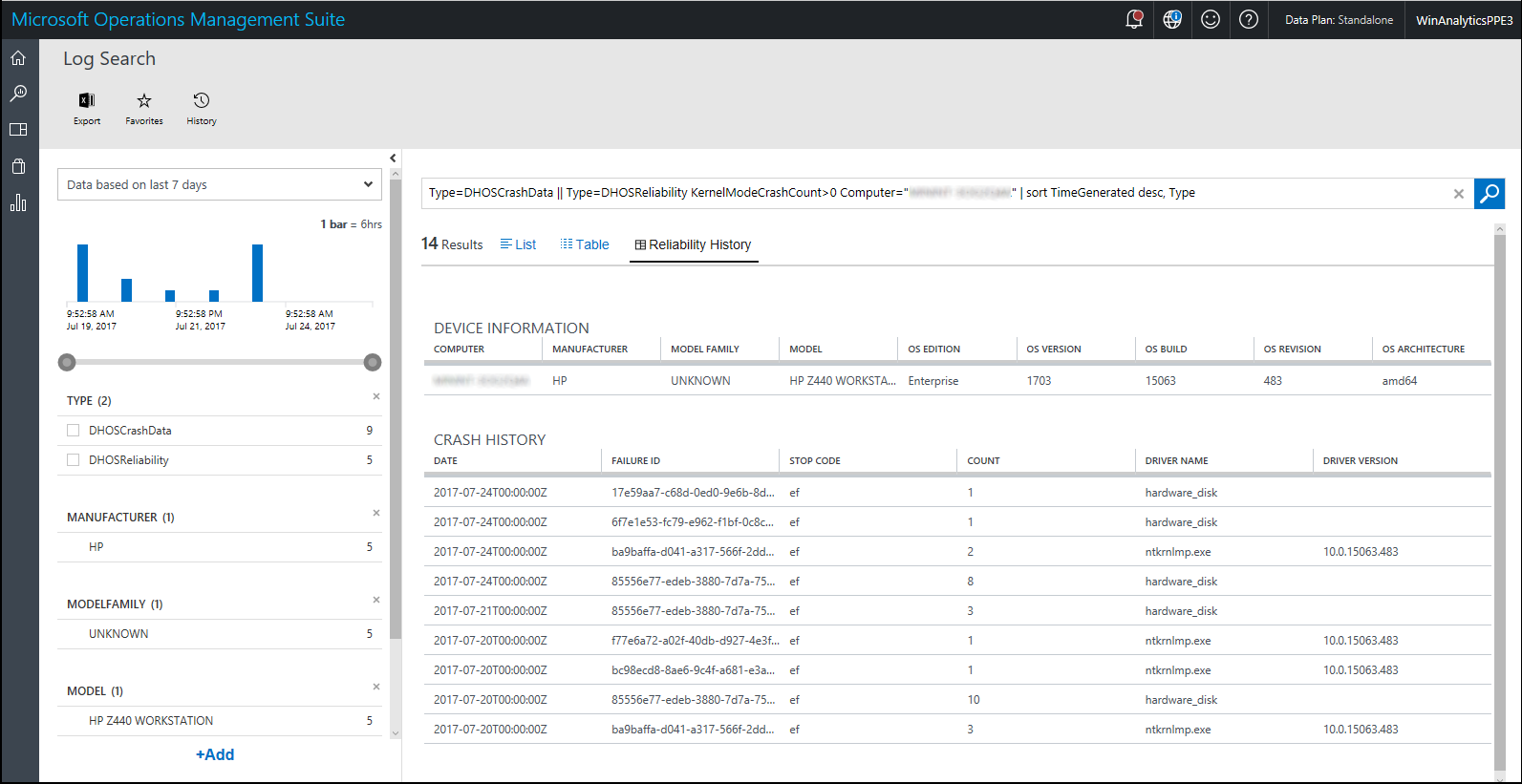Collapse the left filter panel arrow

coord(393,159)
